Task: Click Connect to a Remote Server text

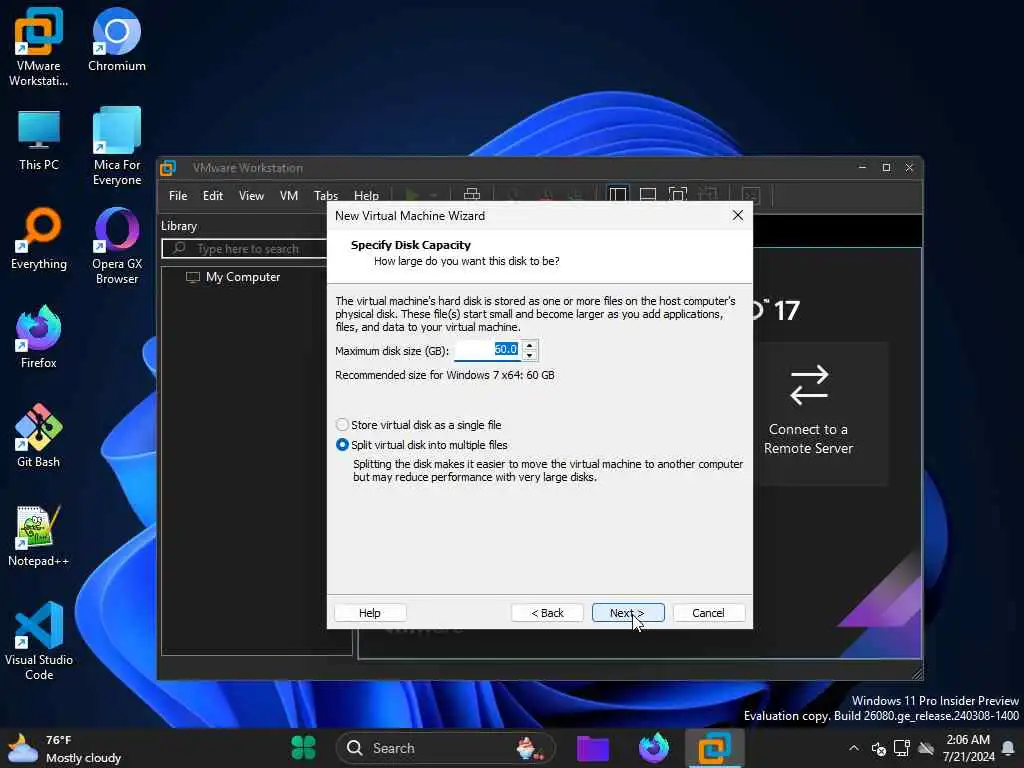Action: click(x=808, y=439)
